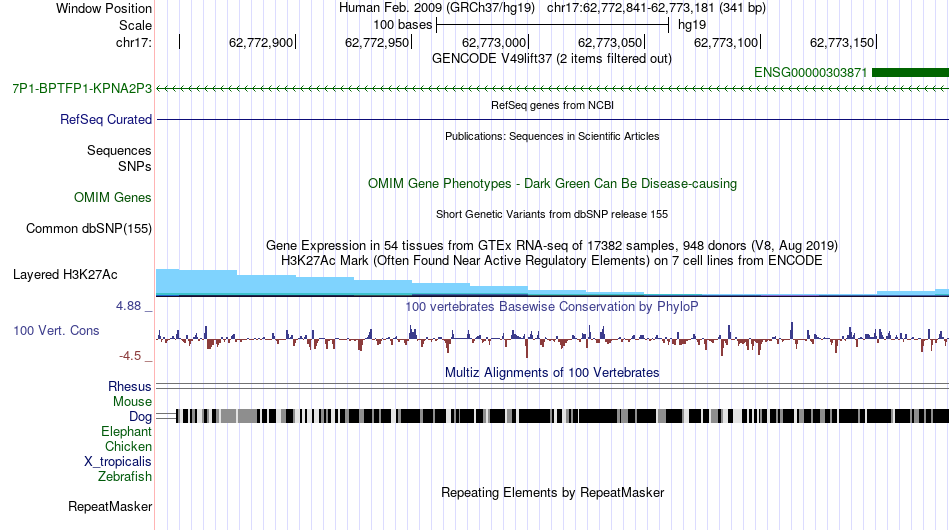Click the 4.88 axis maximum value
The image size is (950, 530).
click(x=128, y=306)
